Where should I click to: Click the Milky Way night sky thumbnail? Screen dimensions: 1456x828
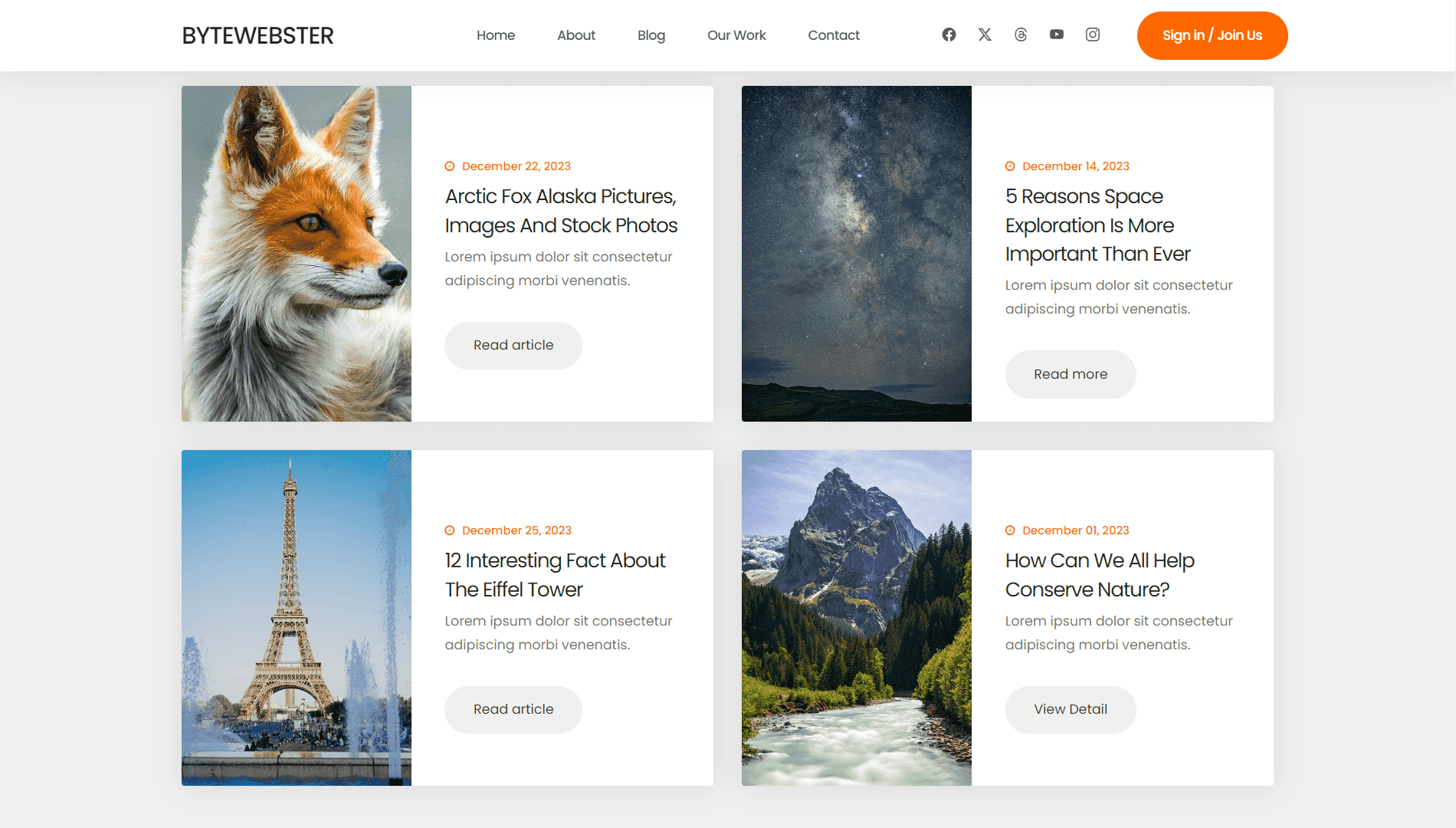pyautogui.click(x=857, y=254)
